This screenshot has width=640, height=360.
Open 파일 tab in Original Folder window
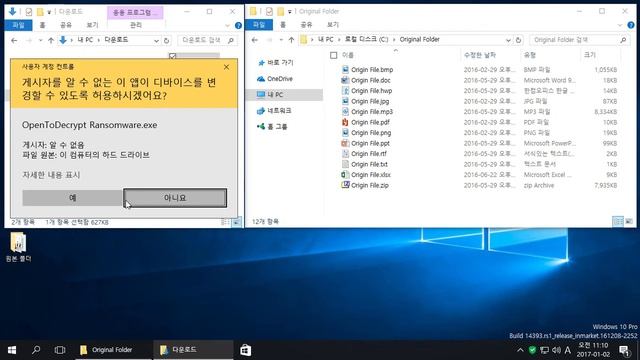click(259, 25)
